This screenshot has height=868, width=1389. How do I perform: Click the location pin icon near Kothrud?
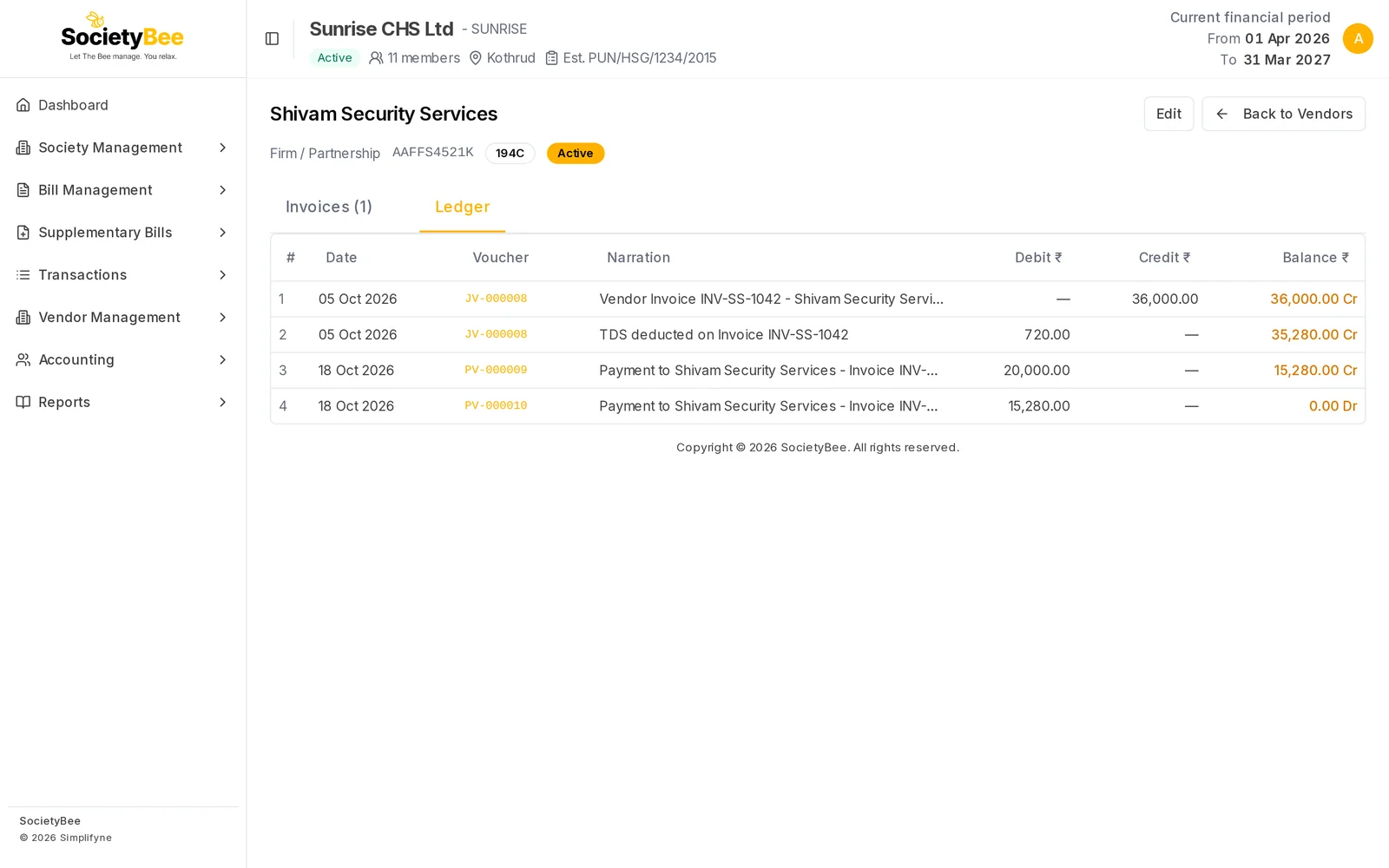click(x=476, y=58)
